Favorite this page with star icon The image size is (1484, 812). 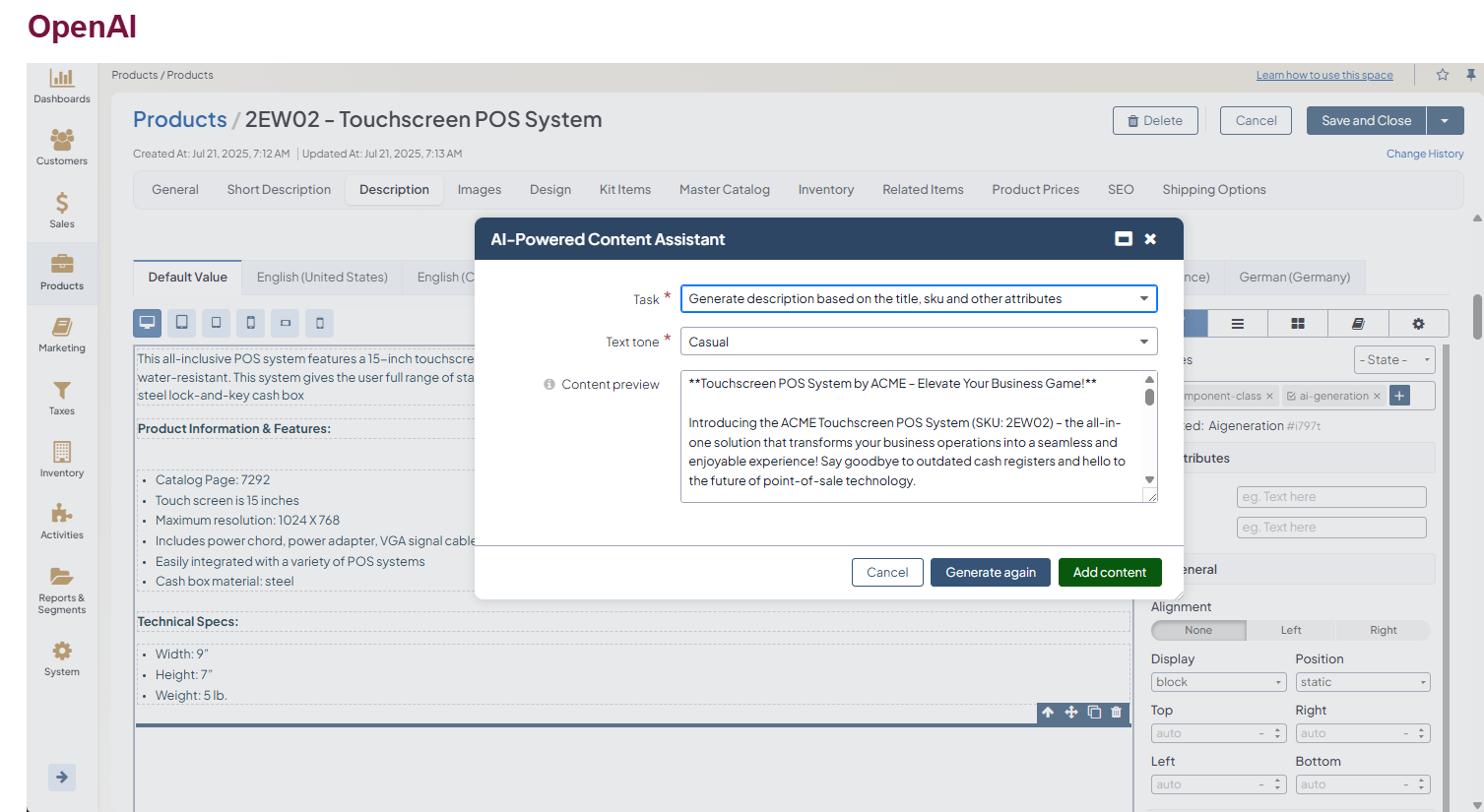[x=1443, y=75]
